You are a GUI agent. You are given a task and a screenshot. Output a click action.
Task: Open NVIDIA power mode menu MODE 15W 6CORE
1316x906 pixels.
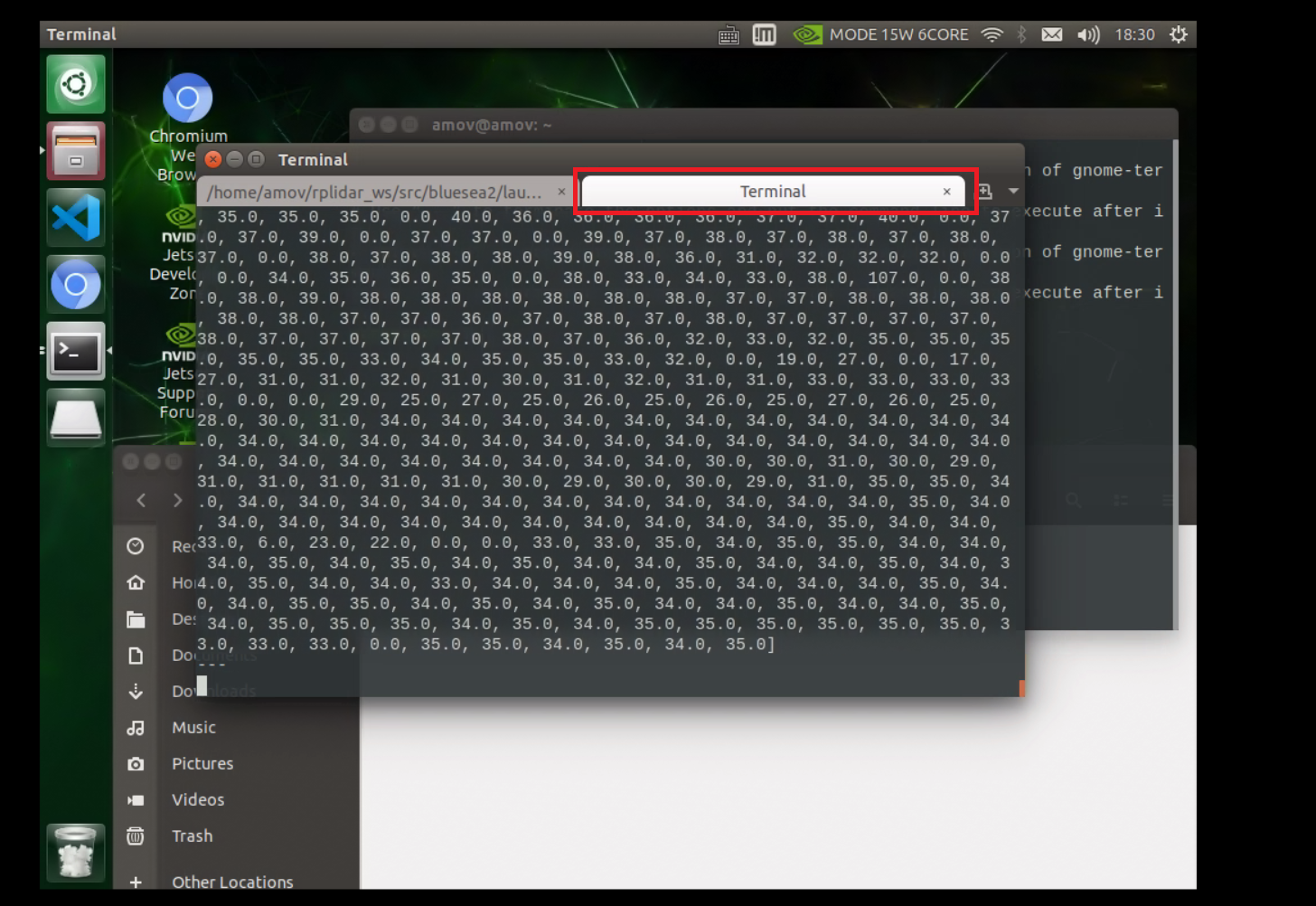(880, 34)
